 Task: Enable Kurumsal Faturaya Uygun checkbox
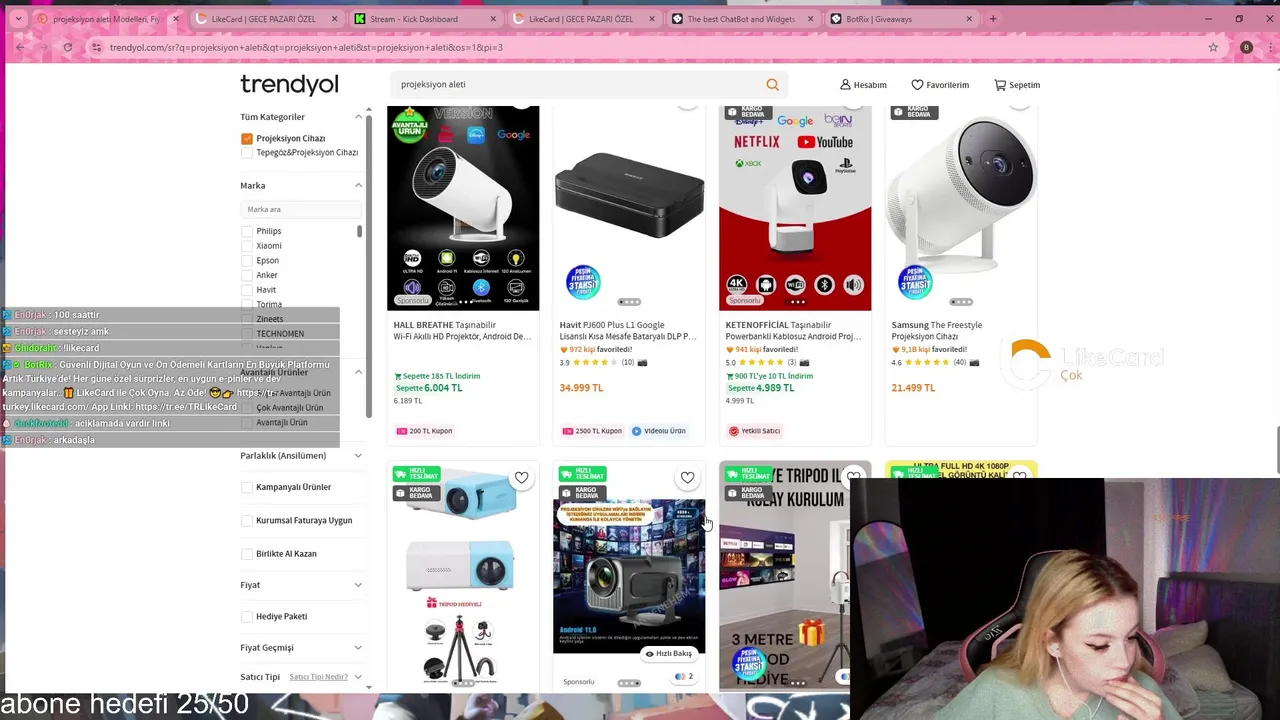(247, 521)
